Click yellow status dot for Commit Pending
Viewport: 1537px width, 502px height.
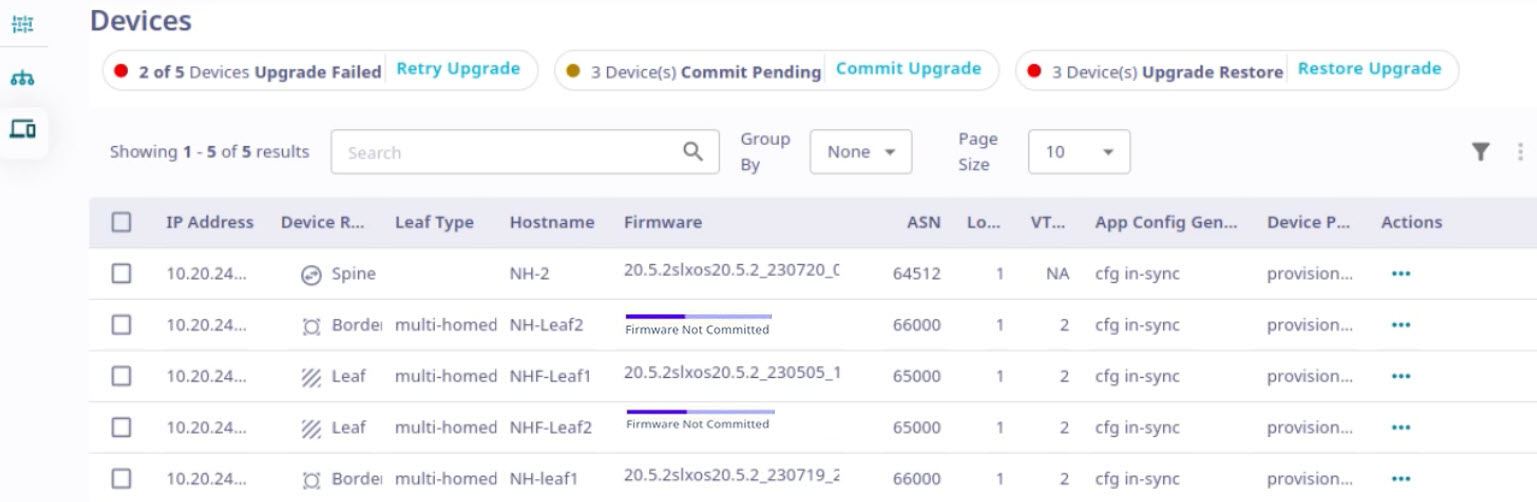tap(573, 71)
